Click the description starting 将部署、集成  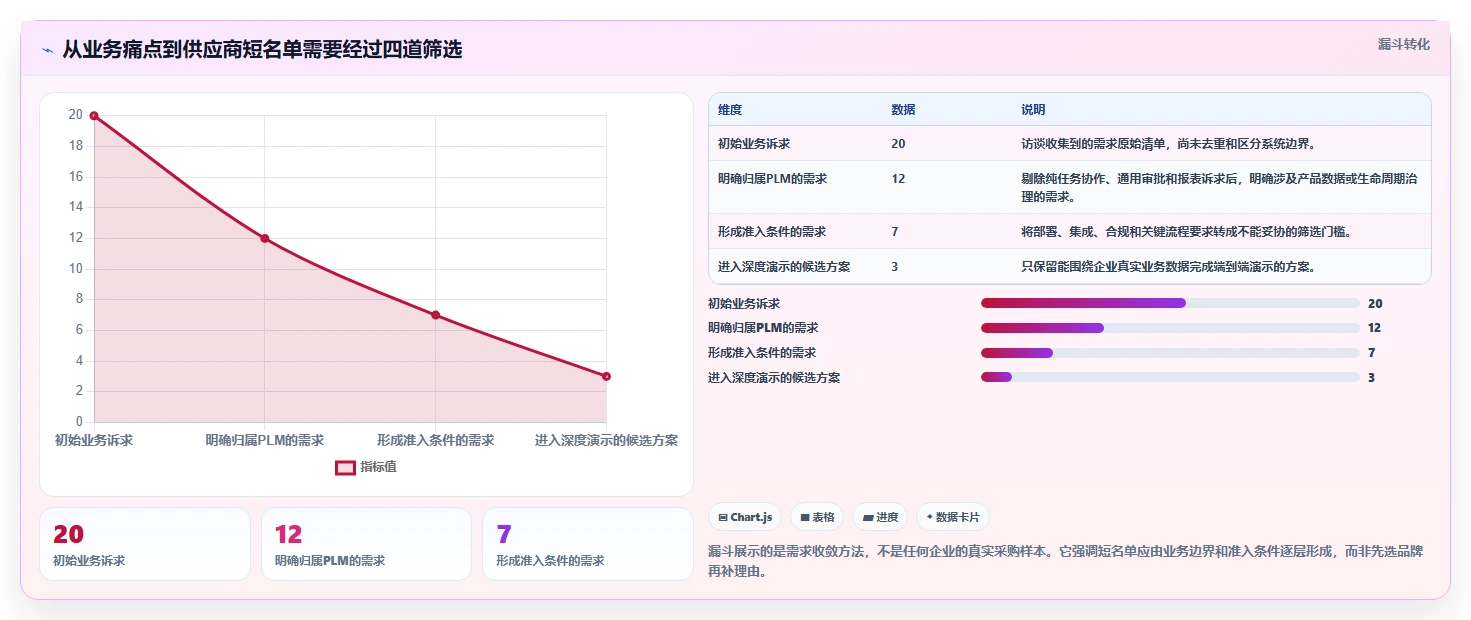[1186, 232]
